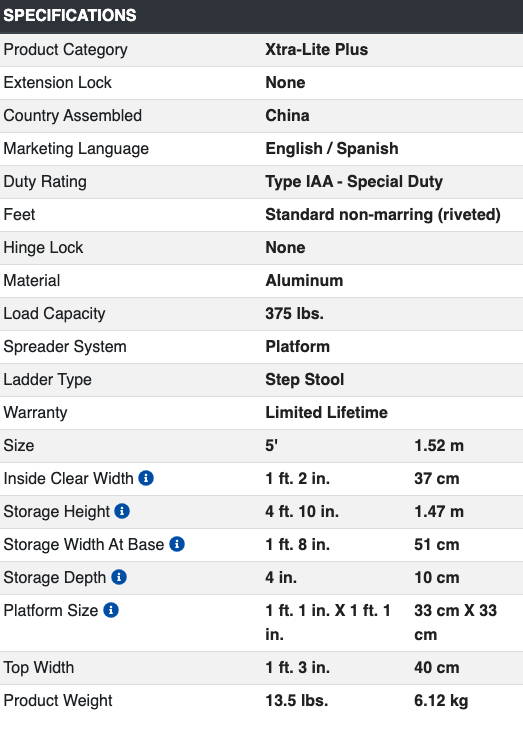Select the Standard non-marring (riveted) feet value
Viewport: 523px width, 733px height.
pos(383,215)
